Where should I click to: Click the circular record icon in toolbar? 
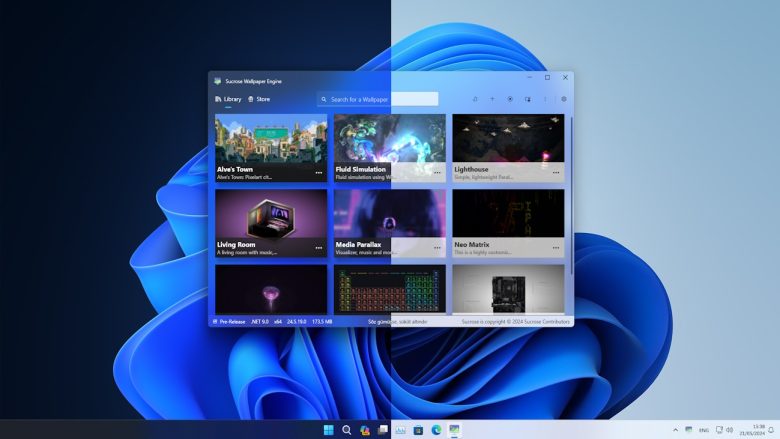click(x=510, y=99)
